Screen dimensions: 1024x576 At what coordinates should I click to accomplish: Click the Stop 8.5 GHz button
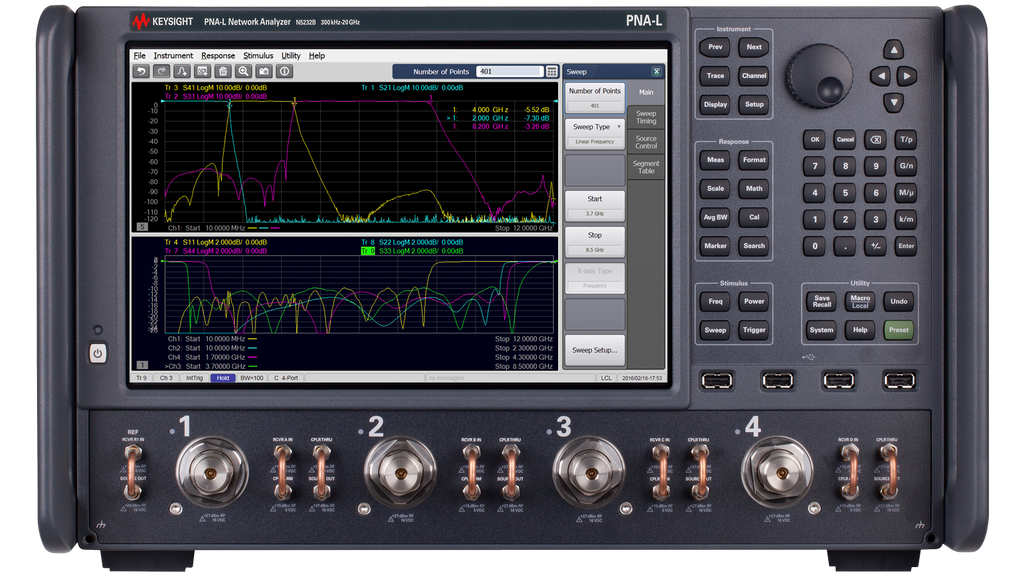595,240
